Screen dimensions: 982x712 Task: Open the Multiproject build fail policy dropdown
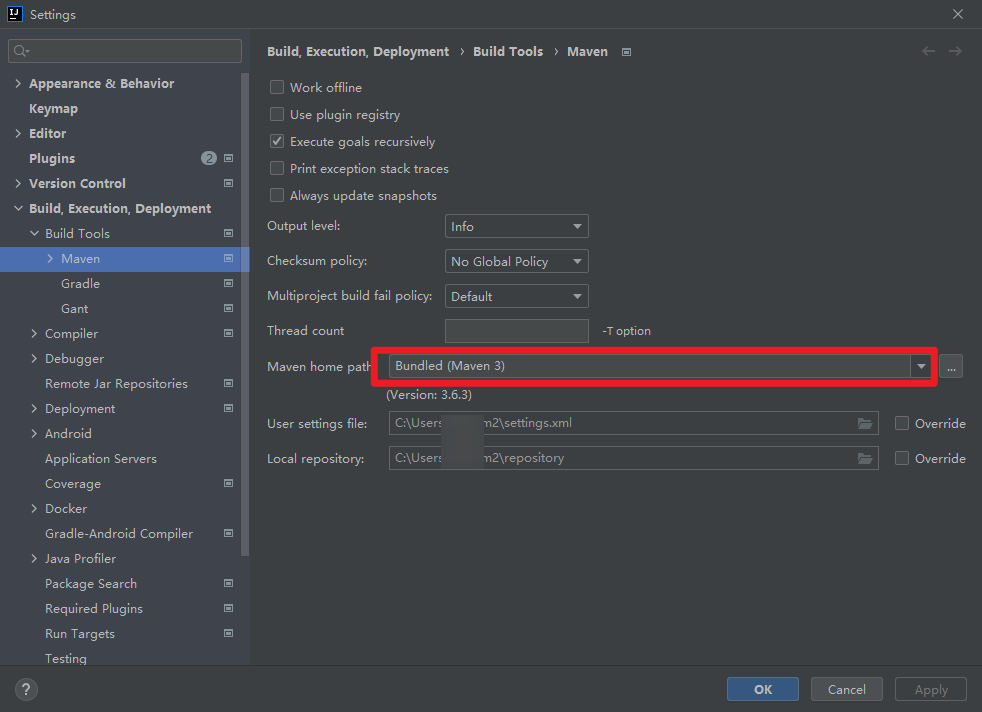tap(517, 296)
